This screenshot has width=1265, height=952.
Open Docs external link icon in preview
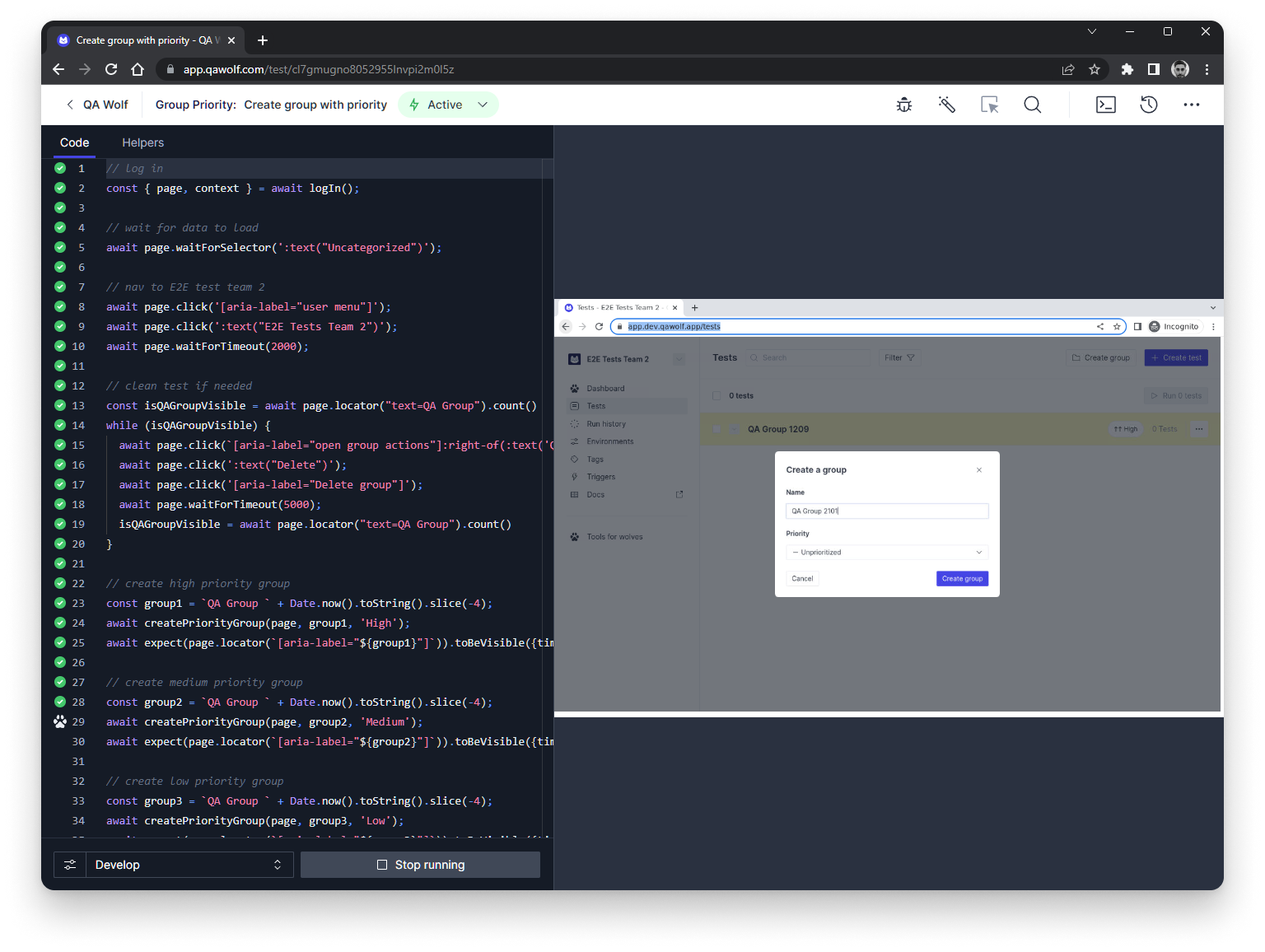tap(679, 495)
